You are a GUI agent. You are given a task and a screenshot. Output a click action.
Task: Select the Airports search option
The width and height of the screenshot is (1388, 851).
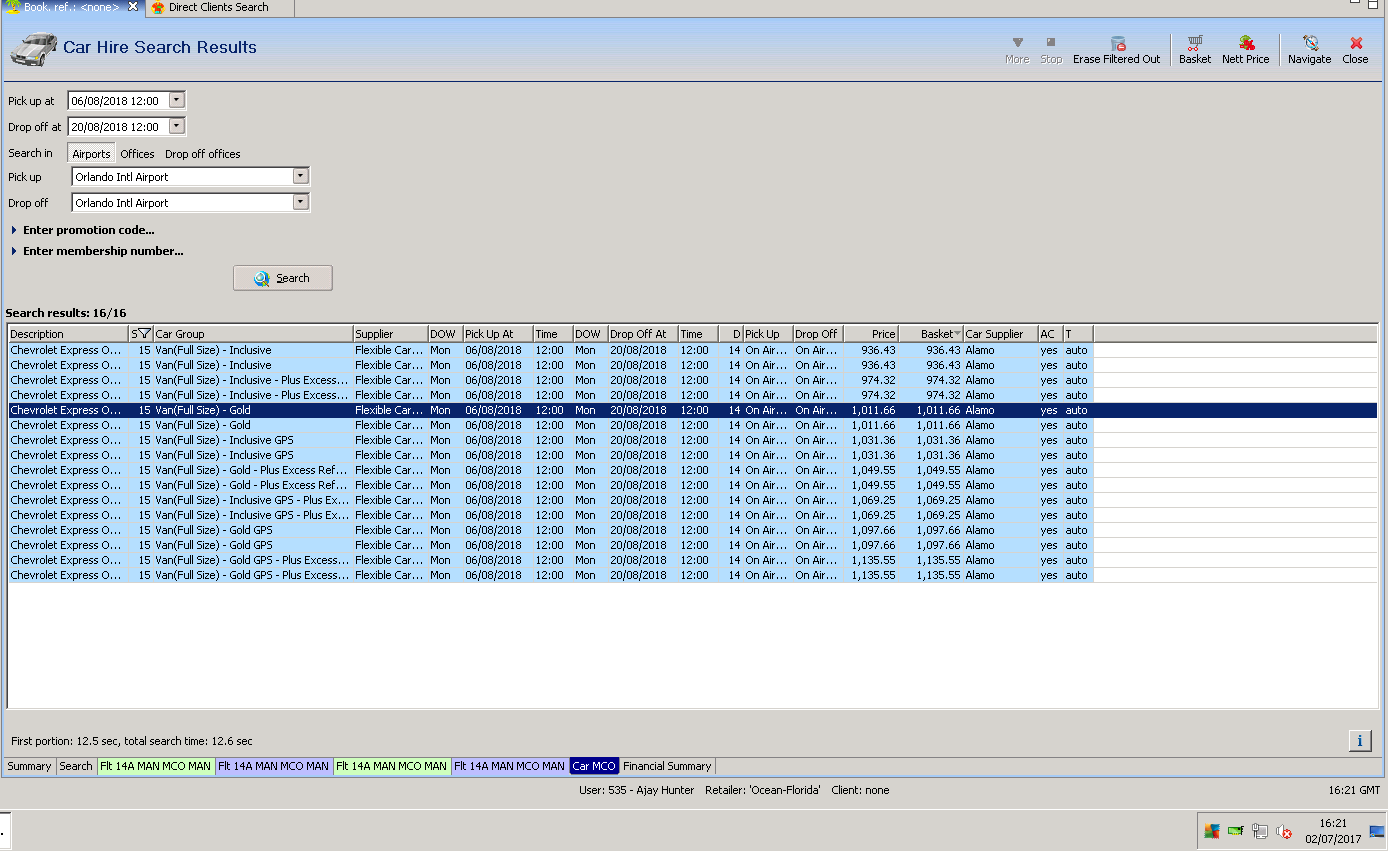(x=91, y=154)
